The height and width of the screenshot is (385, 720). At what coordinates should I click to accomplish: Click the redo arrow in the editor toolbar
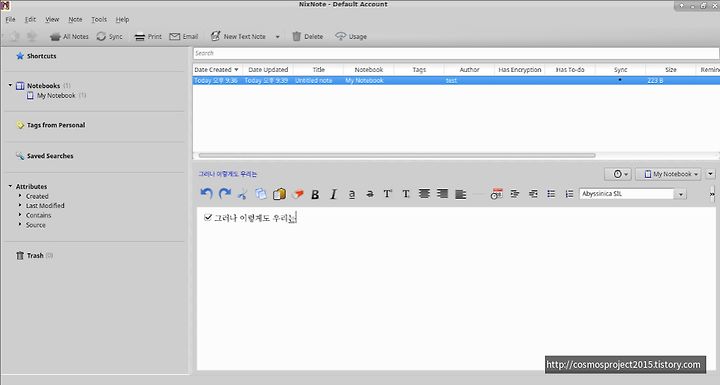tap(225, 194)
